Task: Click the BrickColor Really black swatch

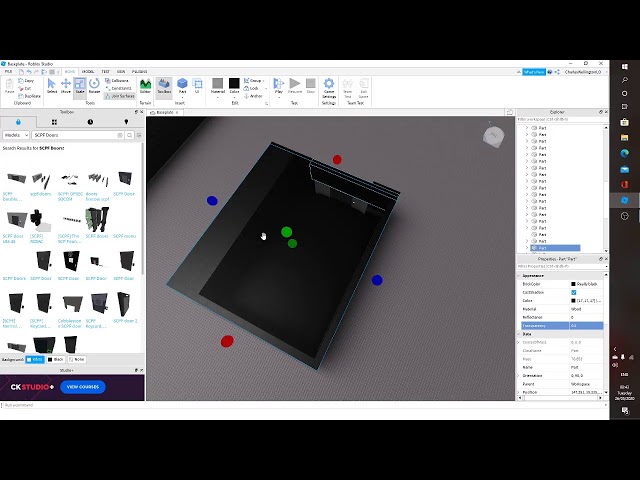Action: (x=573, y=284)
